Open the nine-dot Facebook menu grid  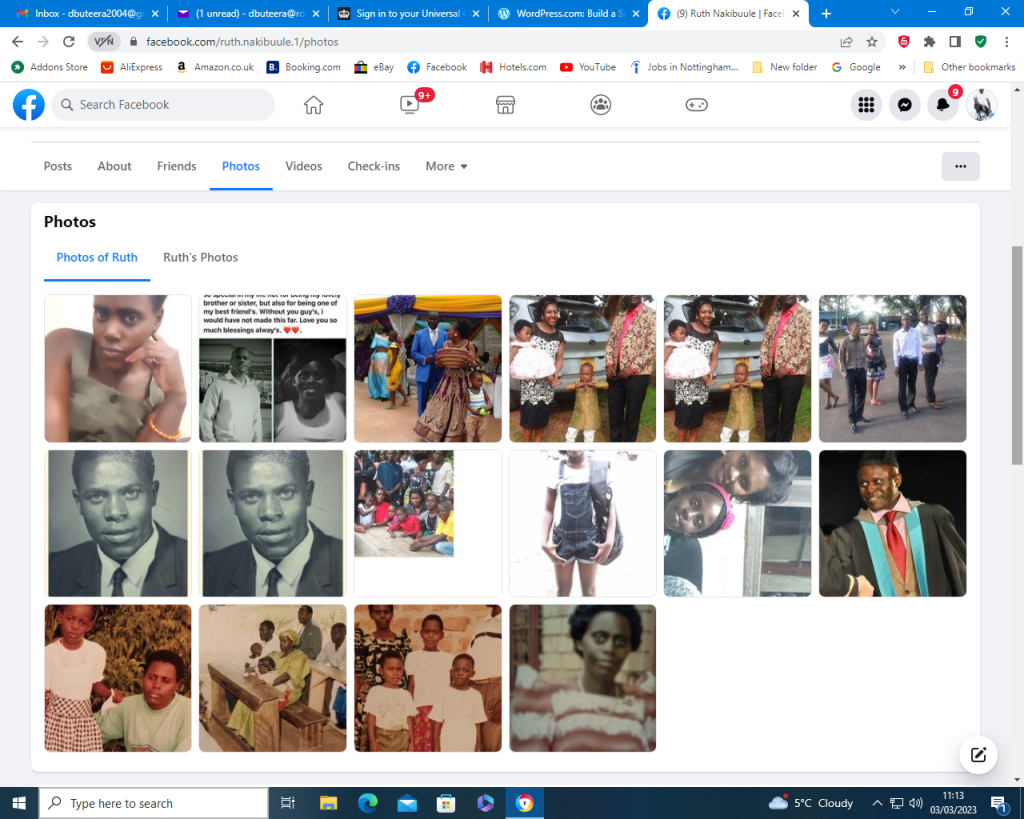866,105
